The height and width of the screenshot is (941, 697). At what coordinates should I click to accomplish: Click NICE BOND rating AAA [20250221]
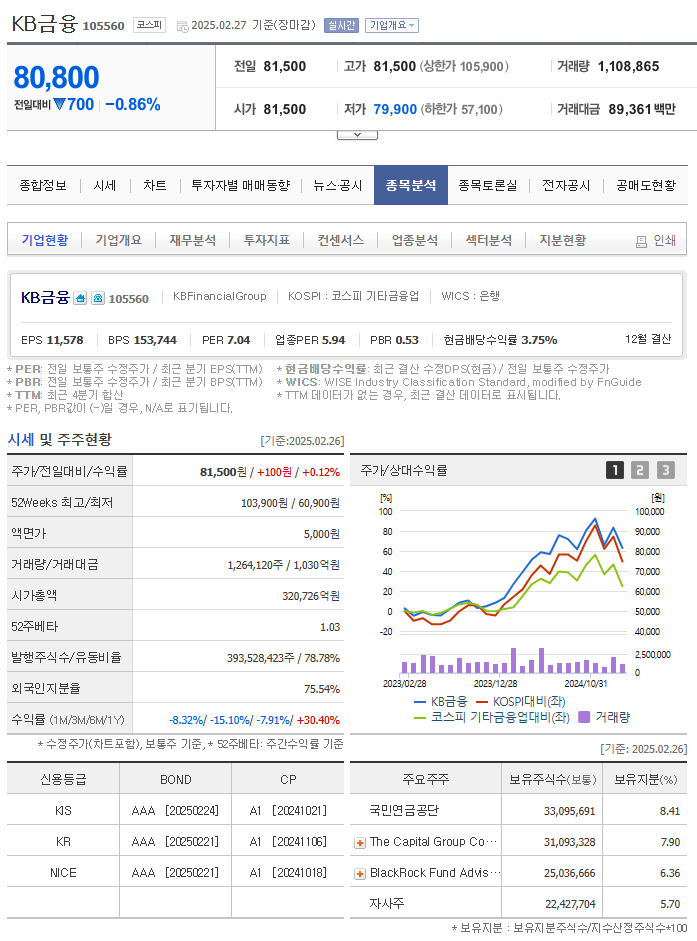[x=175, y=873]
